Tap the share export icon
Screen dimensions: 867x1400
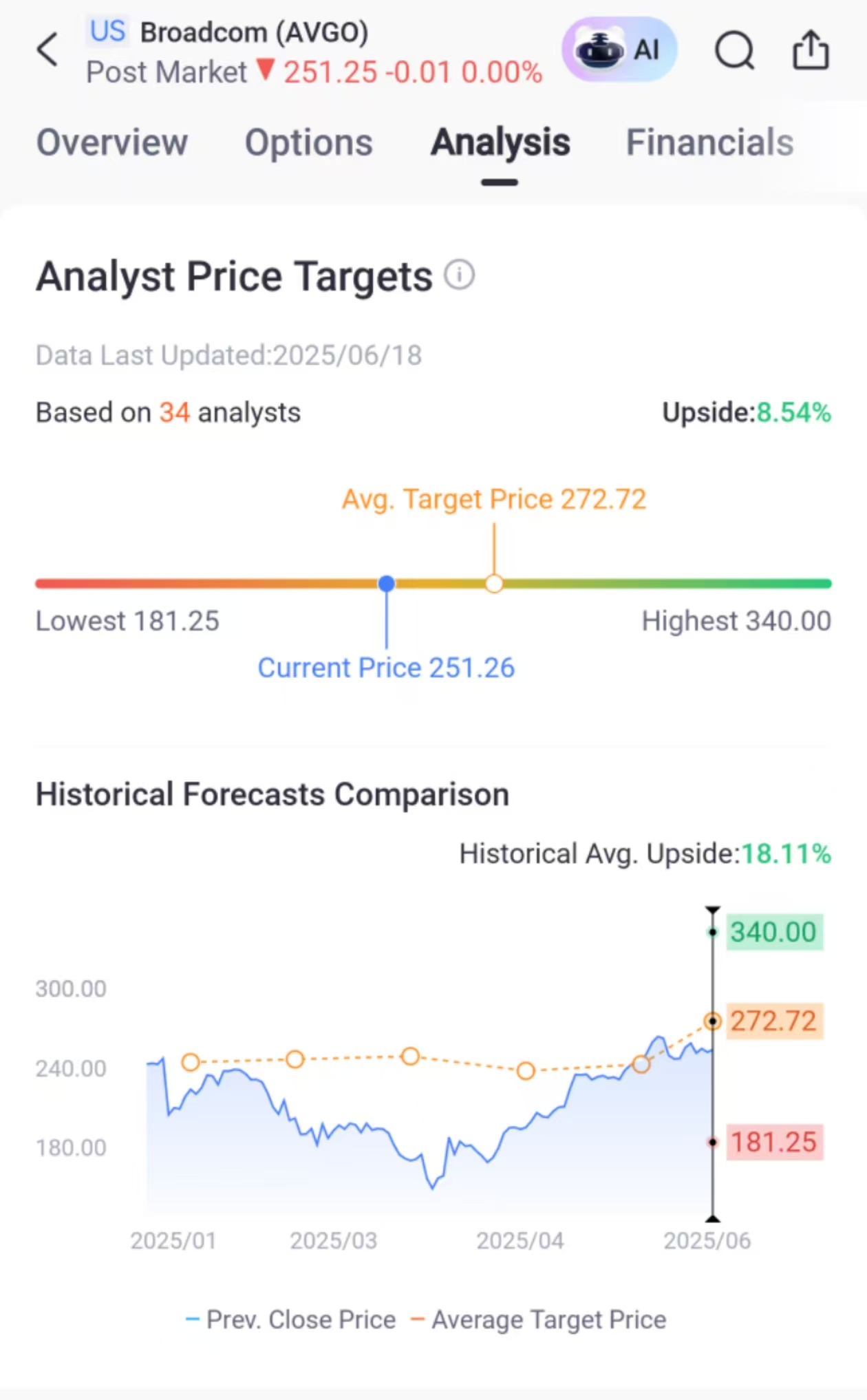pos(811,50)
